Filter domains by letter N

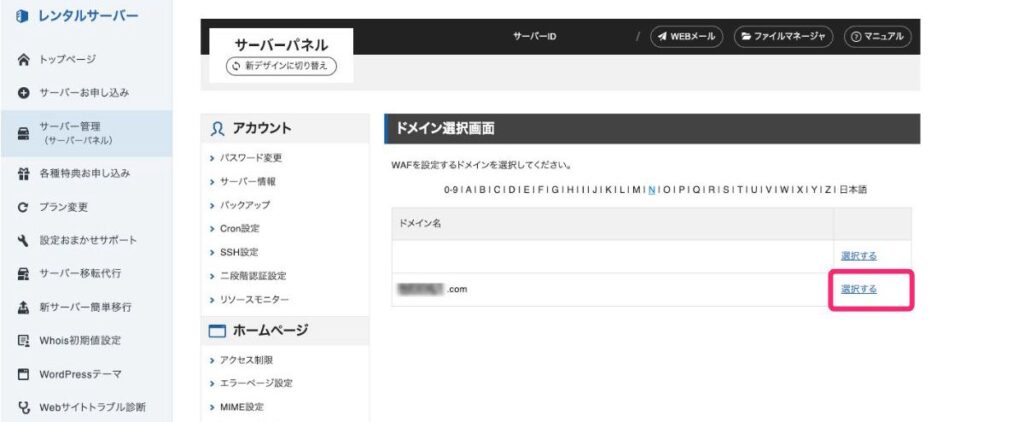coord(651,189)
